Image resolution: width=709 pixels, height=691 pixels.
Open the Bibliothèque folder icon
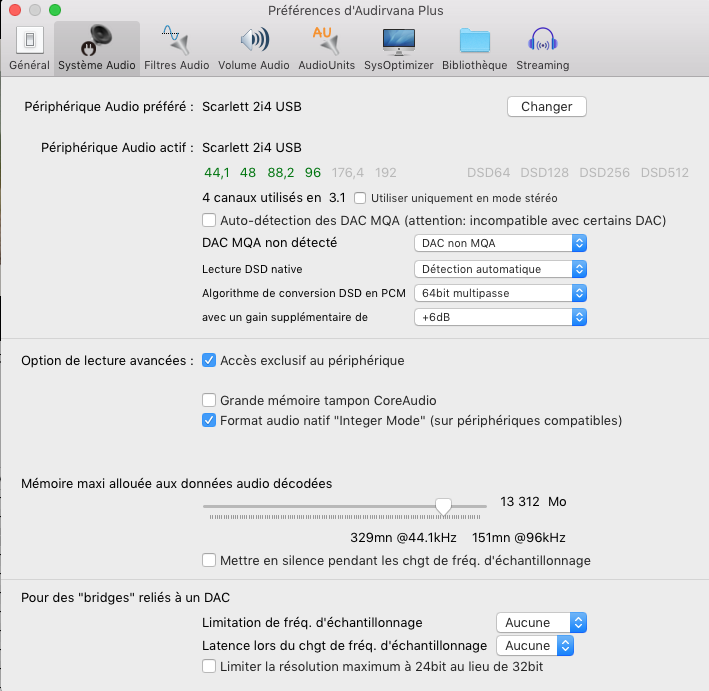(475, 40)
